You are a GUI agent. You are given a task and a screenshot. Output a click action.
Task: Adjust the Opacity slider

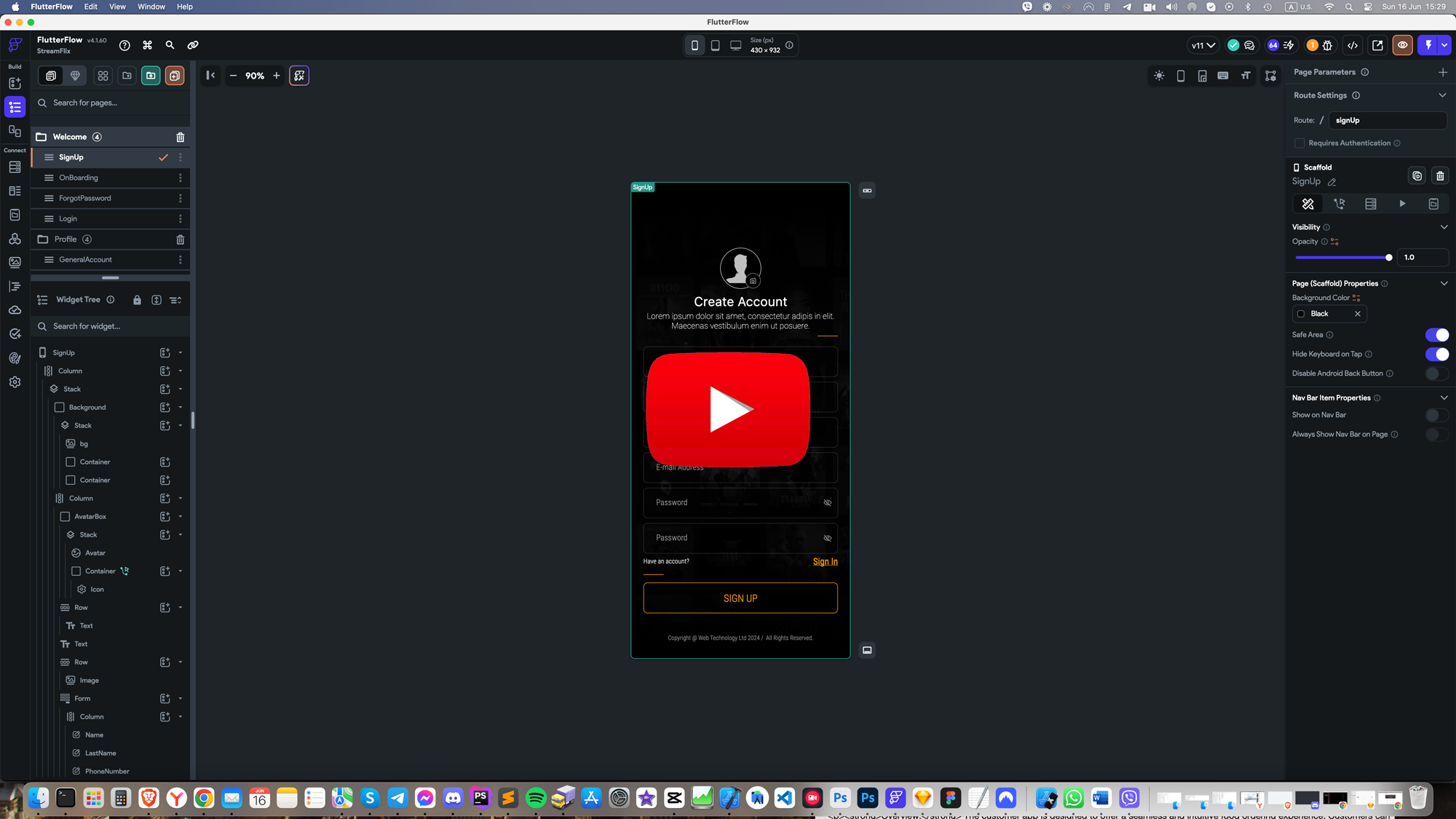coord(1343,258)
